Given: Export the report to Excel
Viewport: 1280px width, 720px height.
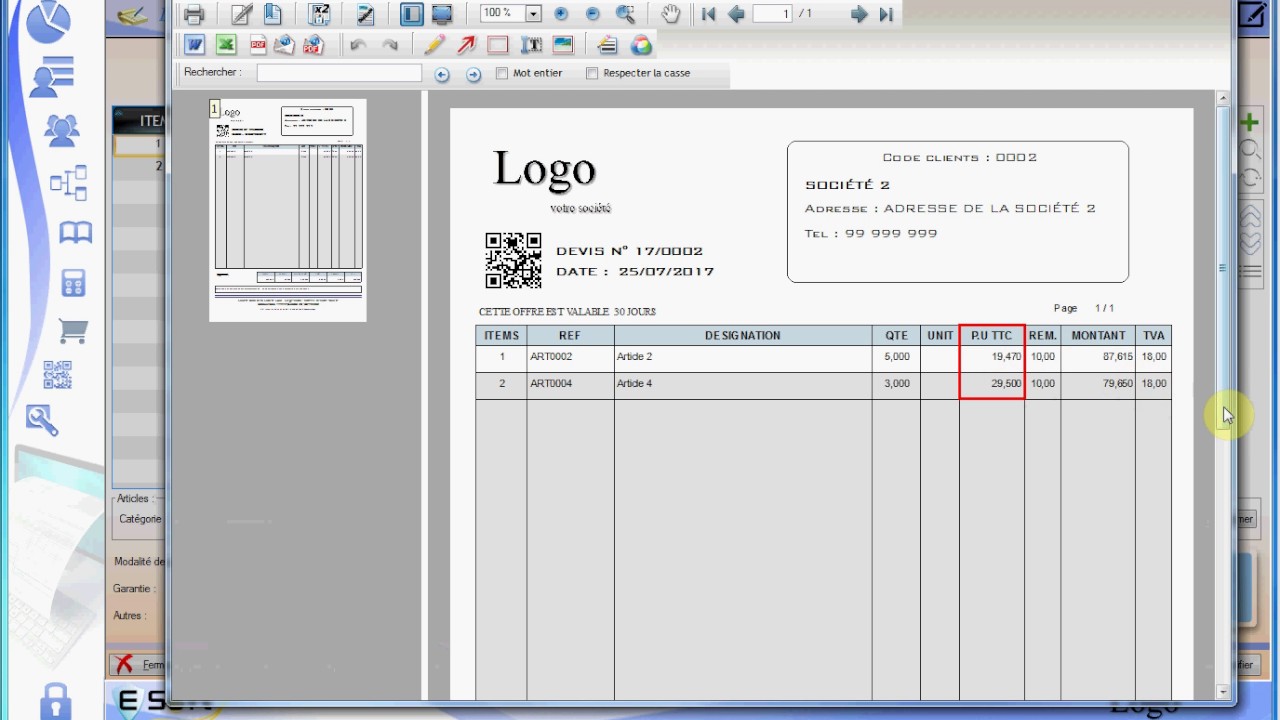Looking at the screenshot, I should click(x=226, y=45).
